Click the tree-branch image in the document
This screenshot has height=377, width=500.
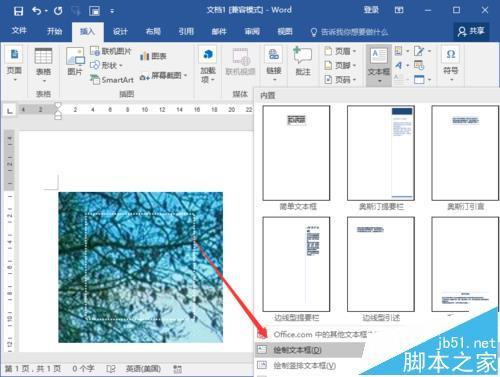coord(141,267)
